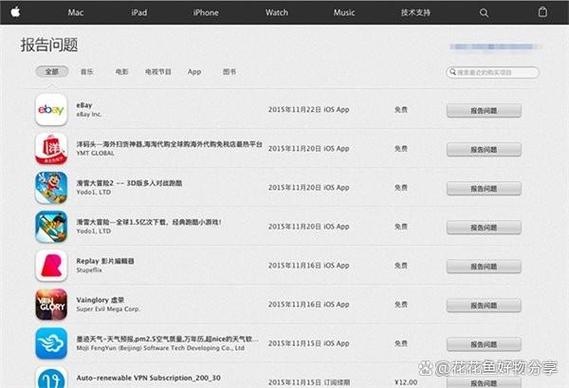Click the purchase search input field

coord(492,72)
